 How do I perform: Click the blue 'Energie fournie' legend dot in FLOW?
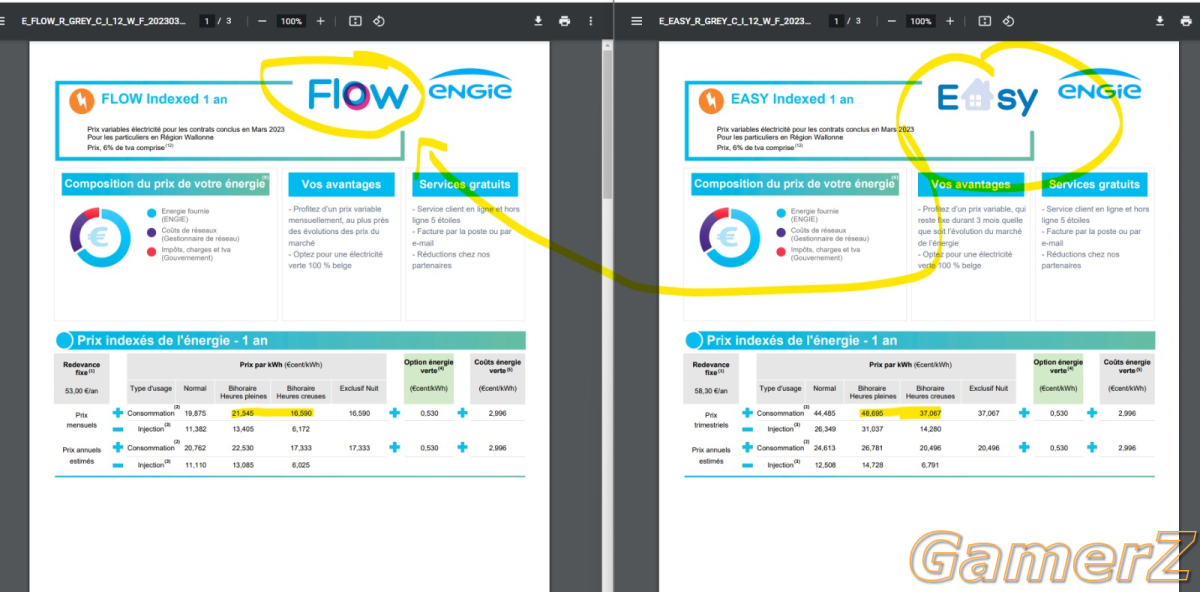point(151,213)
